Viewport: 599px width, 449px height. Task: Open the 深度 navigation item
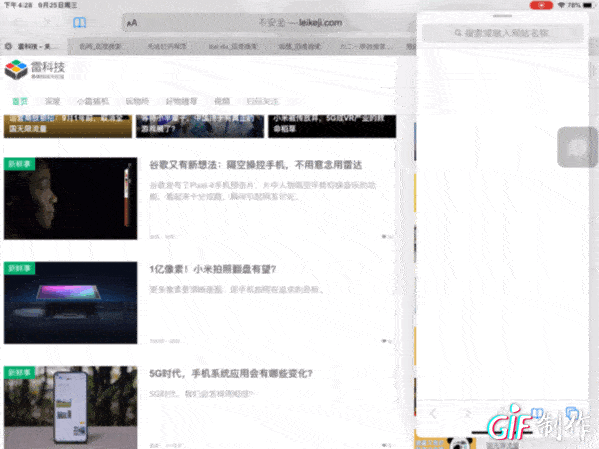click(x=53, y=101)
